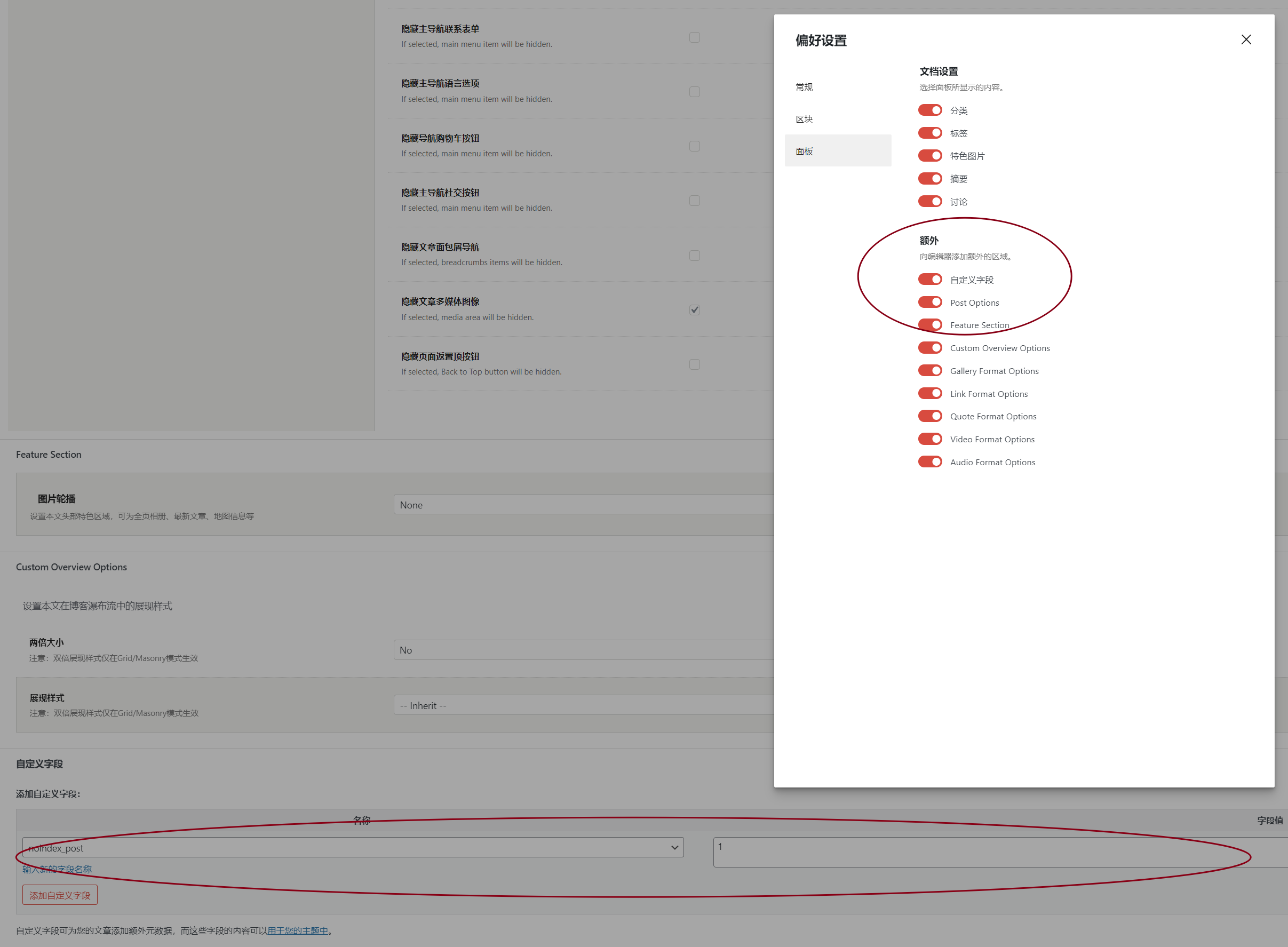
Task: Disable the Audio Format Options toggle
Action: [x=929, y=462]
